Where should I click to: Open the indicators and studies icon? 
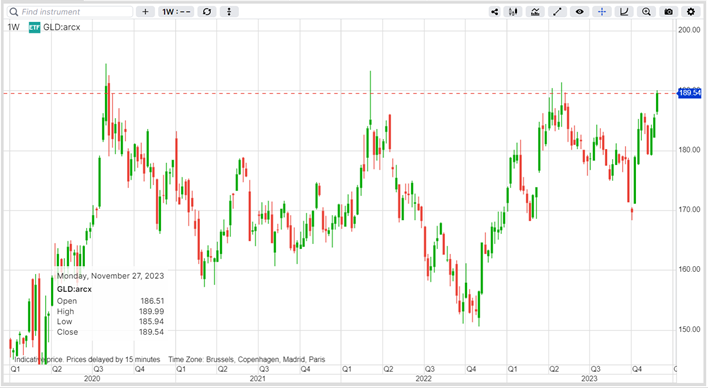pos(535,12)
